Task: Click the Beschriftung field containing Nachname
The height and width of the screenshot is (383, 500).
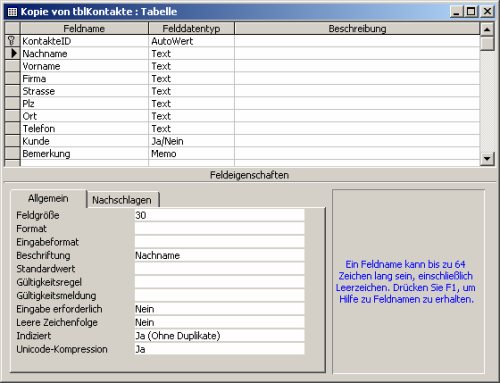Action: (219, 255)
